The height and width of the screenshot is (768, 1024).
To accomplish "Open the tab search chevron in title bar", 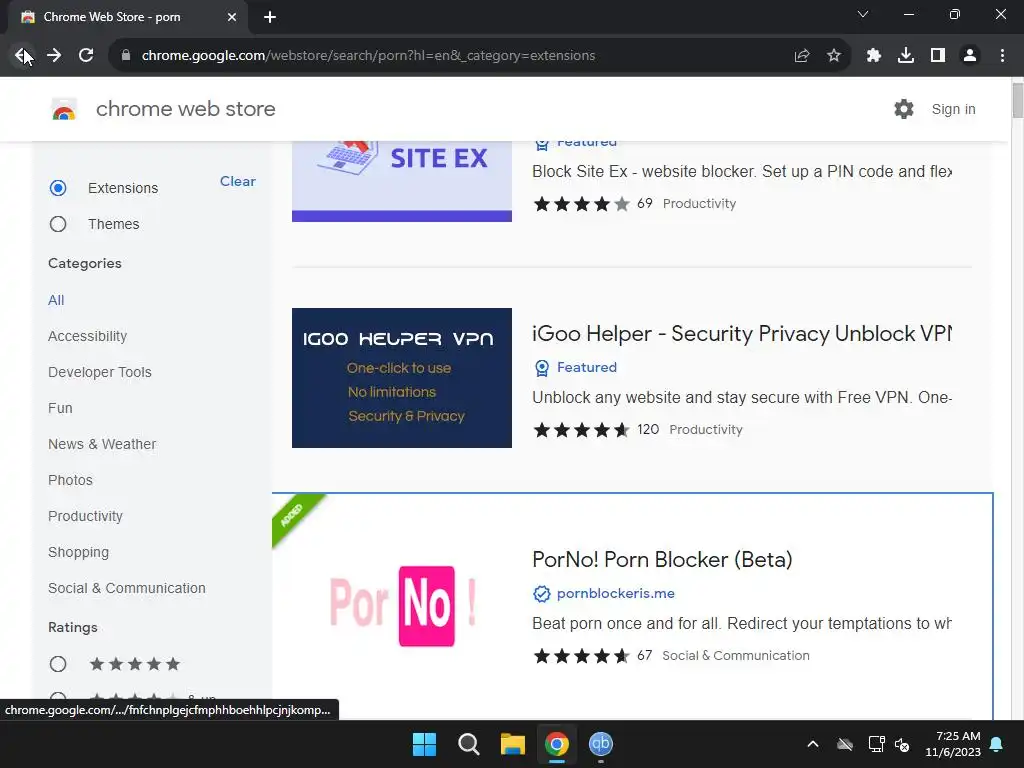I will [863, 14].
